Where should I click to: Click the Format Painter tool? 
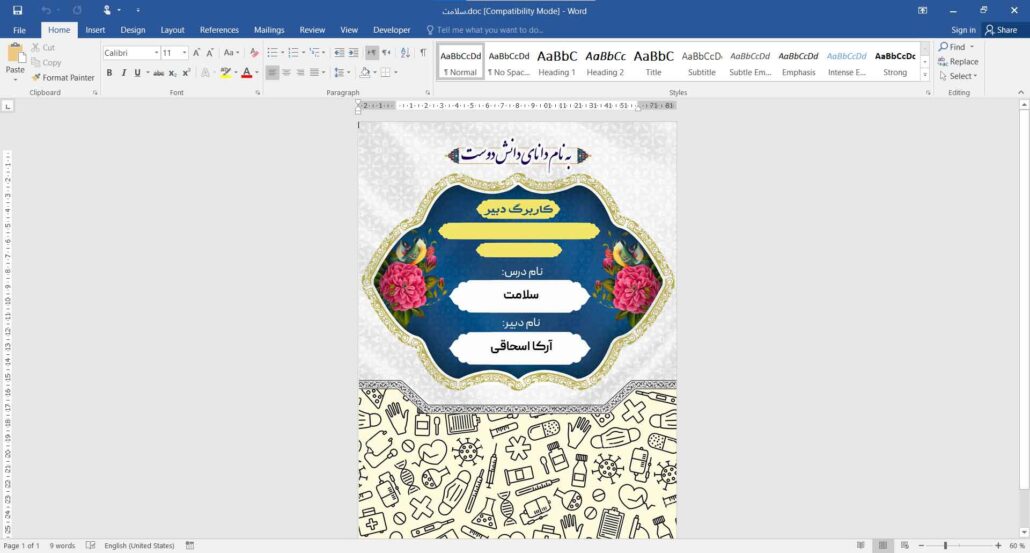coord(63,77)
